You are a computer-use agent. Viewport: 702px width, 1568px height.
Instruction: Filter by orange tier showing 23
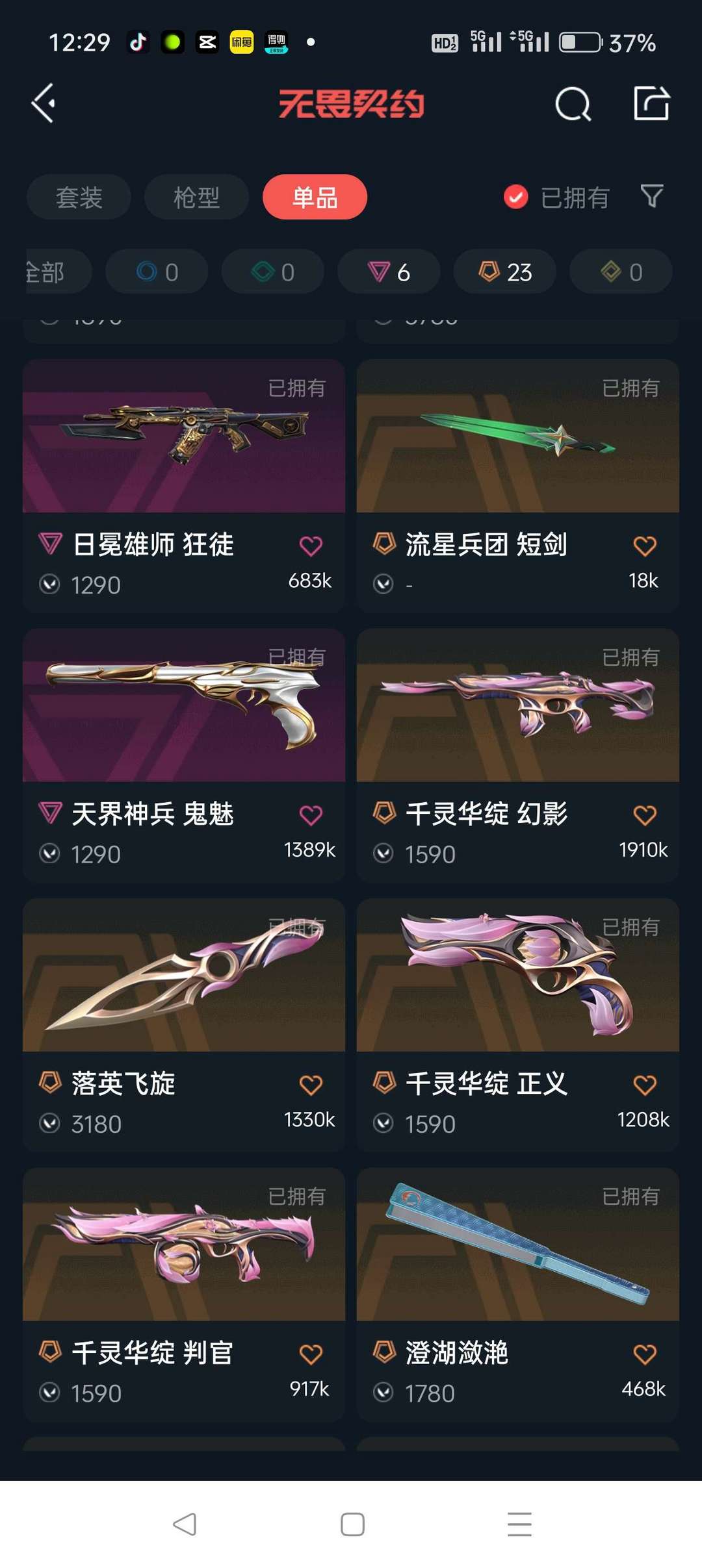(x=505, y=272)
